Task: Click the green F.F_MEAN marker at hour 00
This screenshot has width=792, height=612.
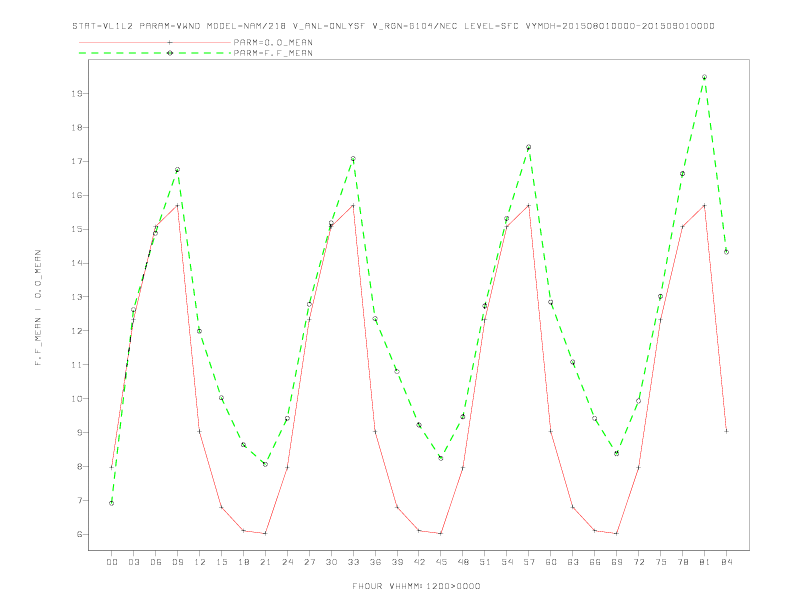Action: 112,503
